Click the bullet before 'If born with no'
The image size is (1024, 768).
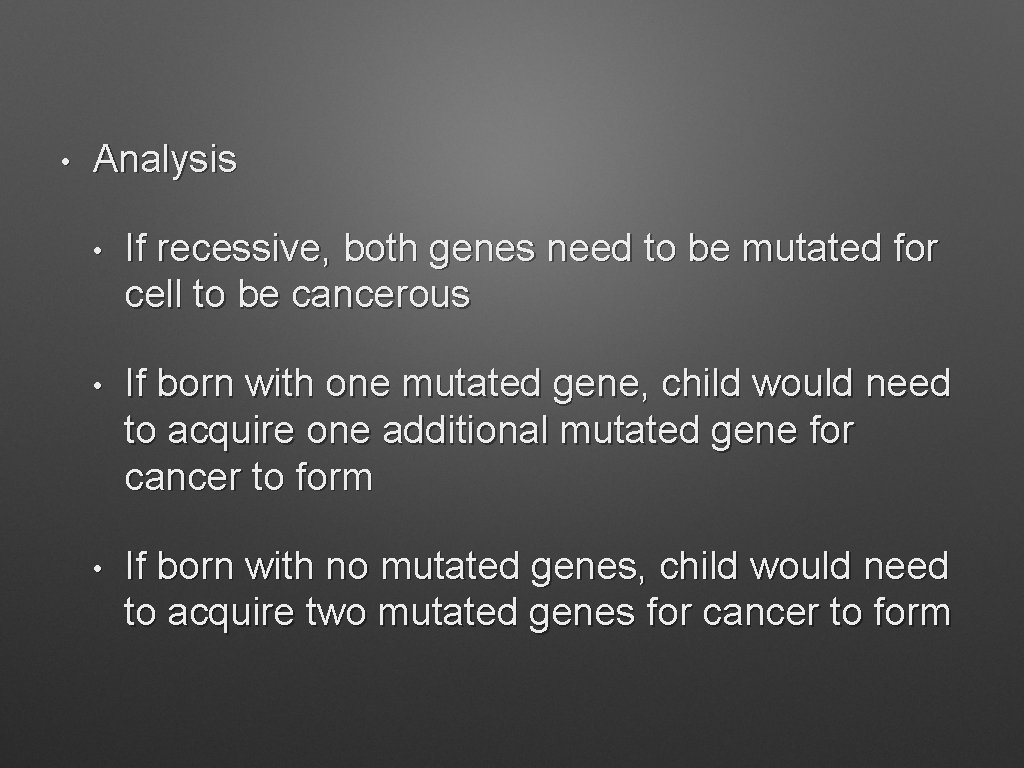[98, 569]
